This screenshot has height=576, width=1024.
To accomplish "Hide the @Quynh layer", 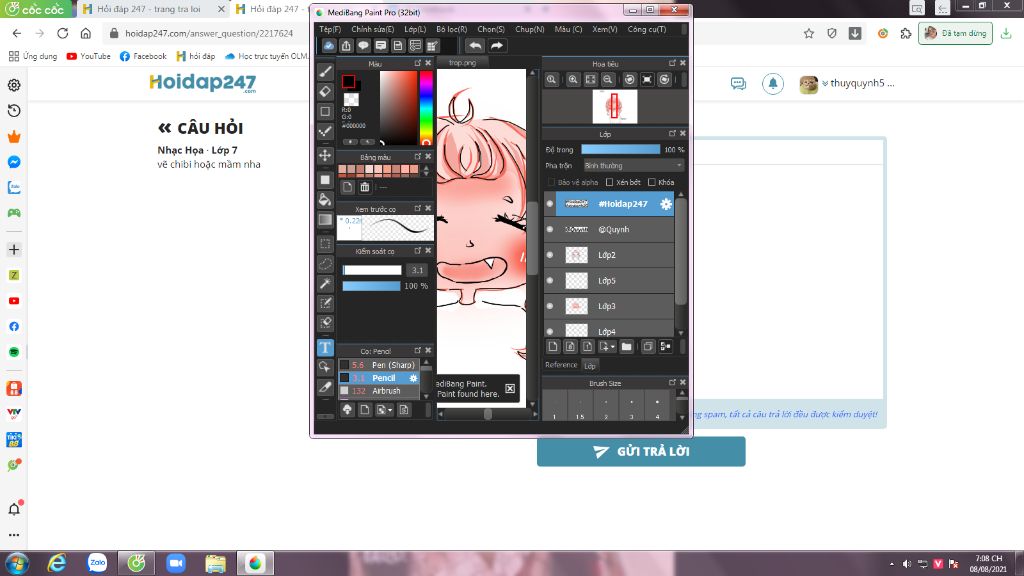I will tap(550, 229).
